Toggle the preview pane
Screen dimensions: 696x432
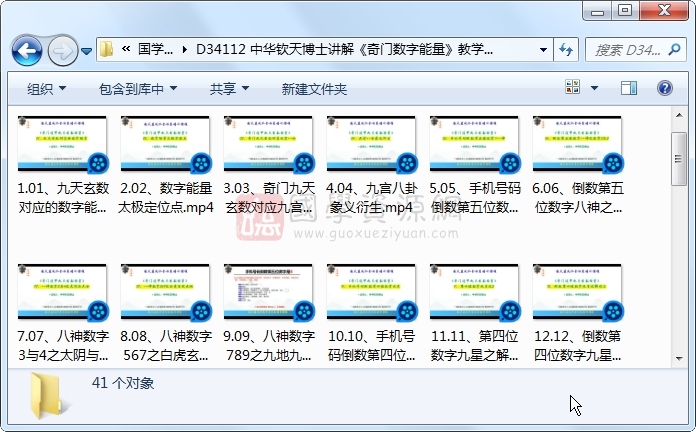(629, 88)
